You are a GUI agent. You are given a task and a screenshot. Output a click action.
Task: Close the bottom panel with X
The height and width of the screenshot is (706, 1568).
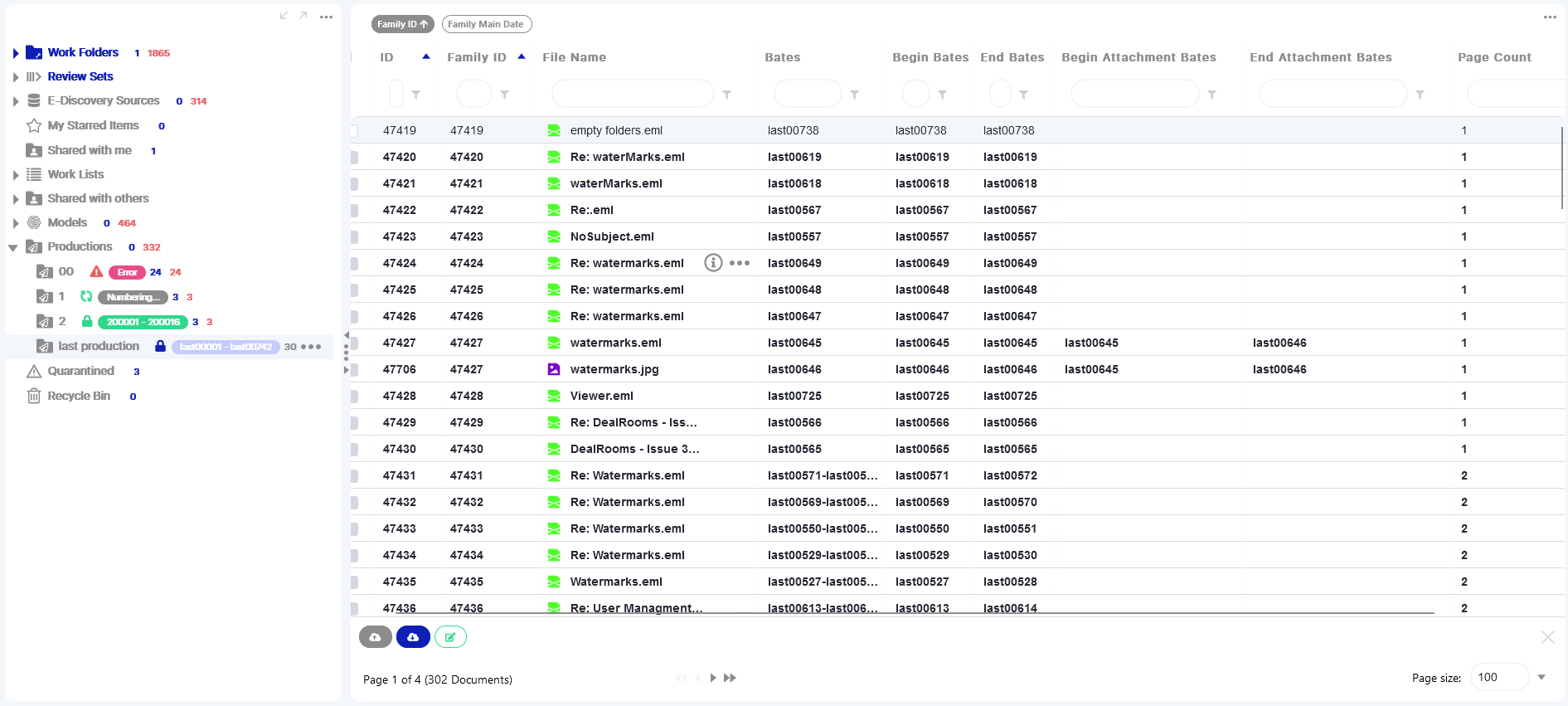tap(1548, 637)
